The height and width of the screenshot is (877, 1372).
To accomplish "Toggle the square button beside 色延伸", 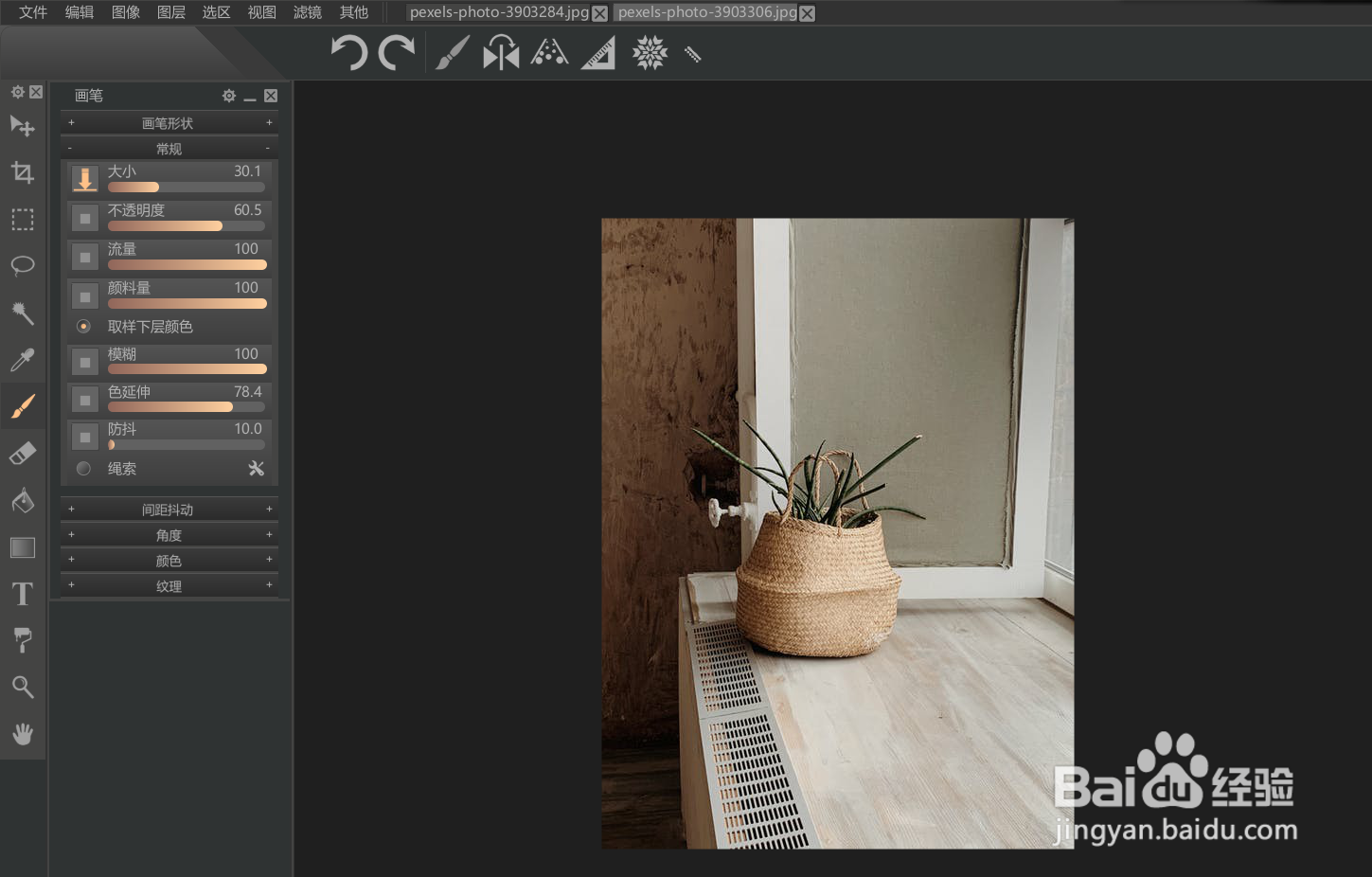I will tap(85, 400).
